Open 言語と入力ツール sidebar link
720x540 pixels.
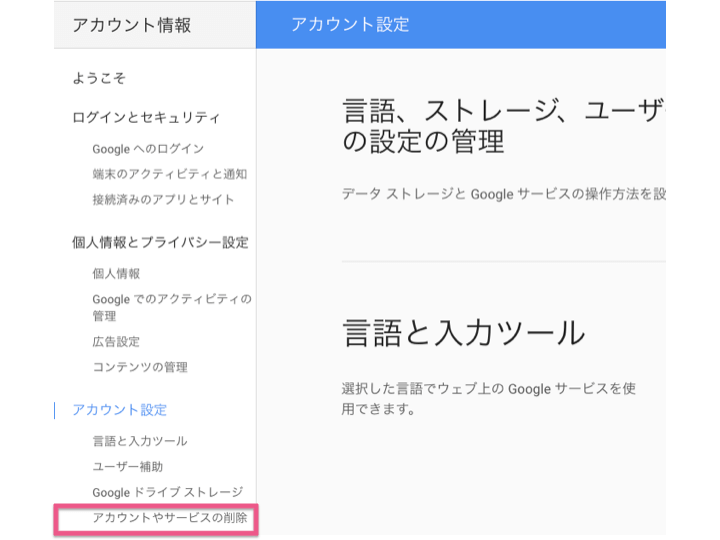coord(140,441)
